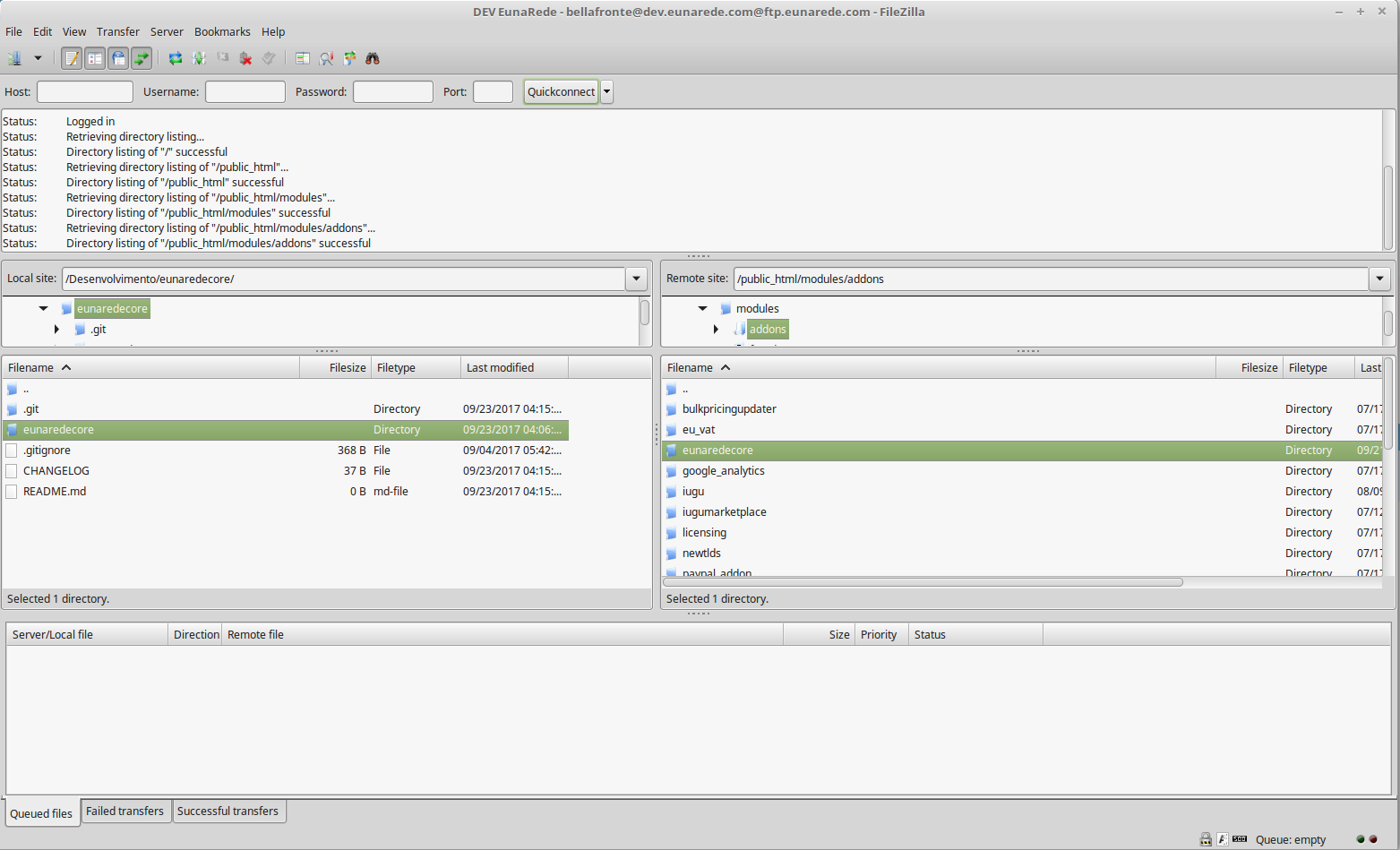Click the Process queue toolbar icon
Image resolution: width=1400 pixels, height=850 pixels.
coord(199,58)
